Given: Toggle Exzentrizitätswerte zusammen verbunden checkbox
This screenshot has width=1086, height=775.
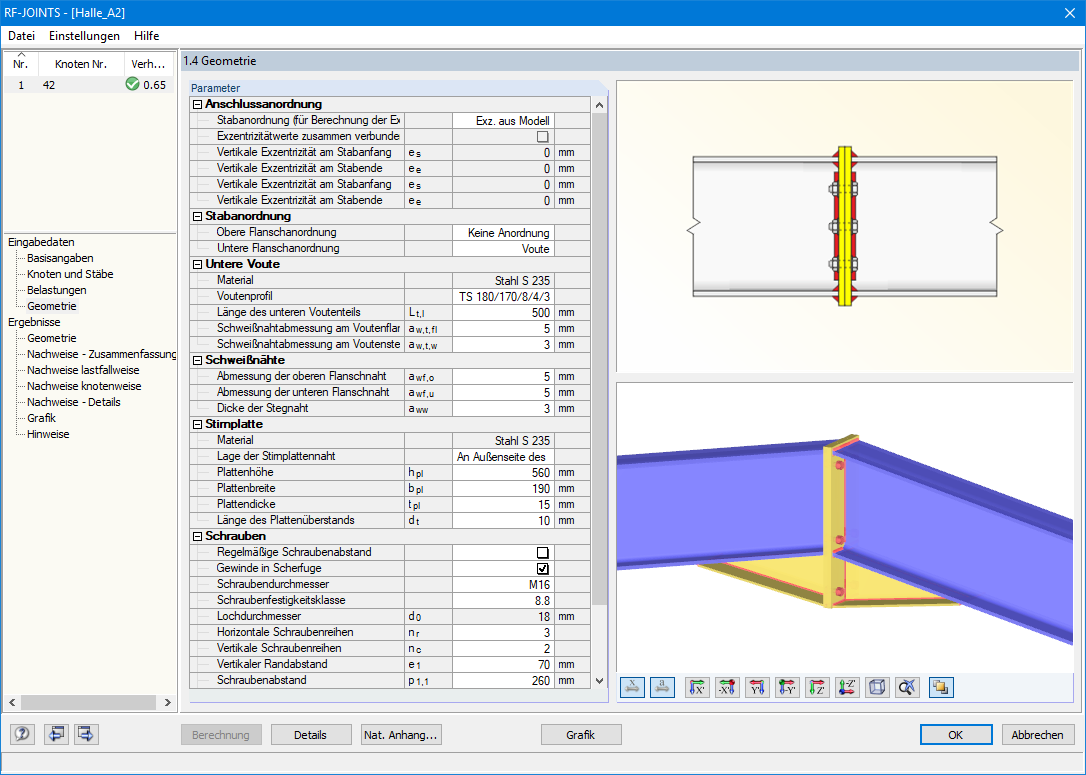Looking at the screenshot, I should [542, 136].
